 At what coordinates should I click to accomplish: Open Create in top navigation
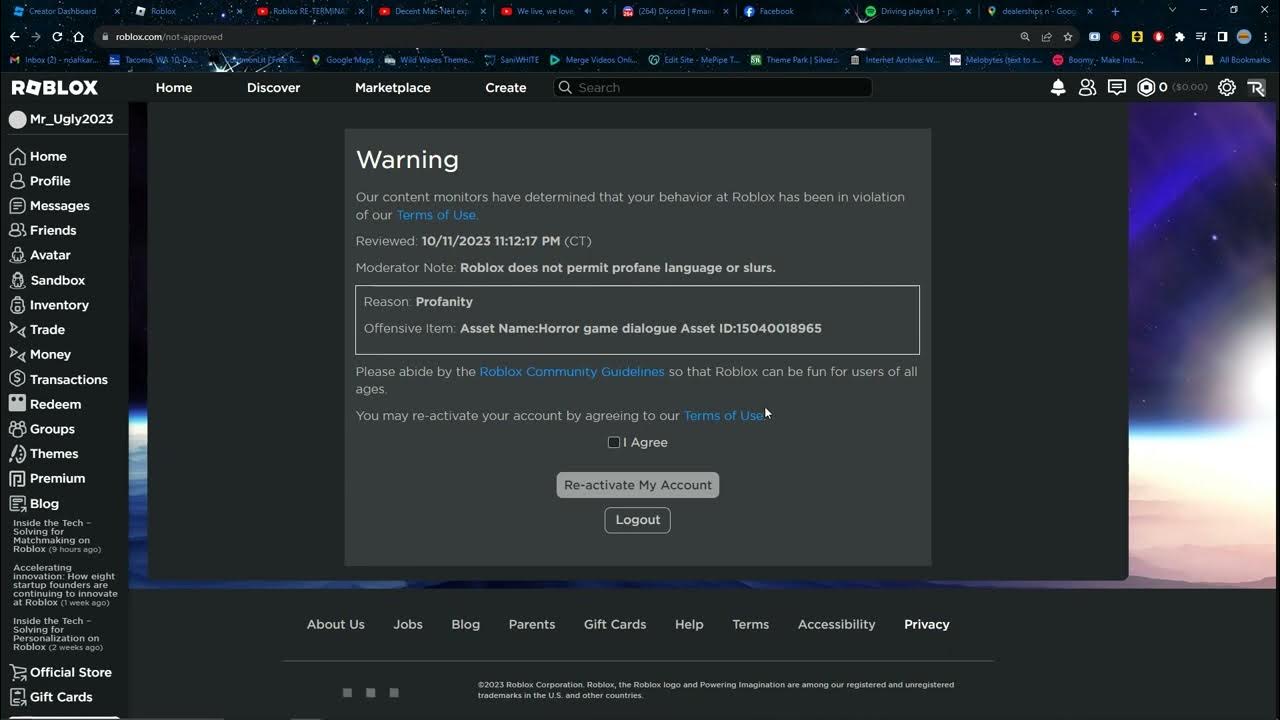point(506,88)
